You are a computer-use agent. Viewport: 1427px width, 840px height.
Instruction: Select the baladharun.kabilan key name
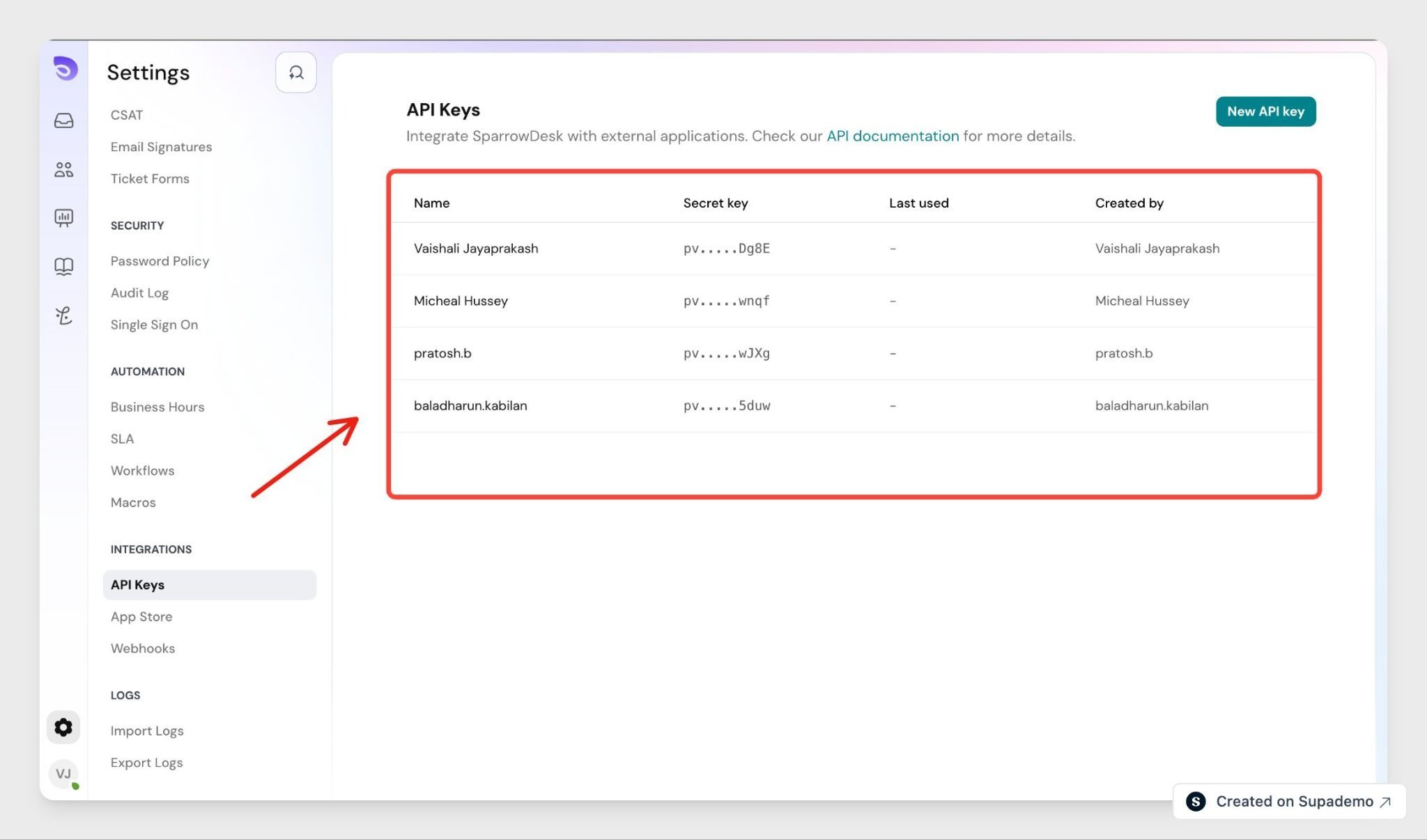470,405
